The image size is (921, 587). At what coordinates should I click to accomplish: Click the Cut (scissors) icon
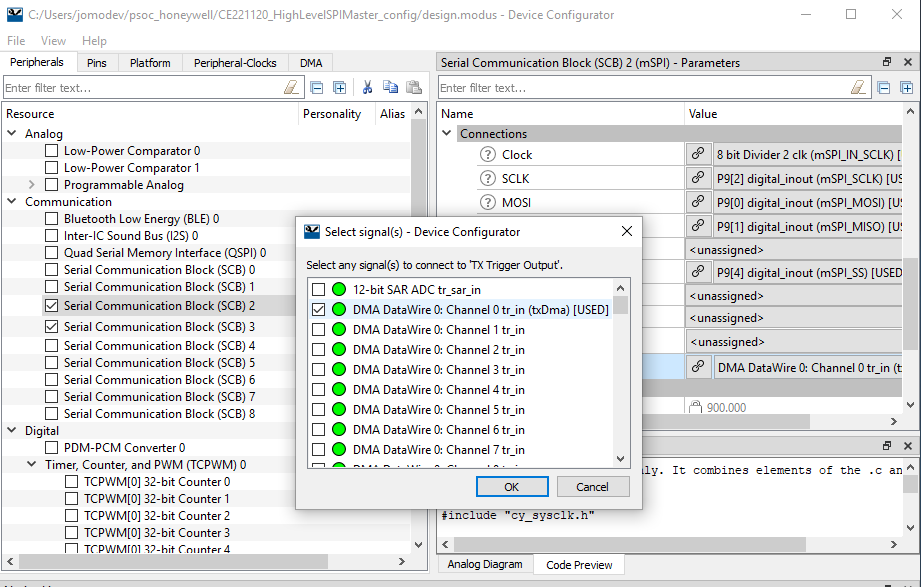368,88
